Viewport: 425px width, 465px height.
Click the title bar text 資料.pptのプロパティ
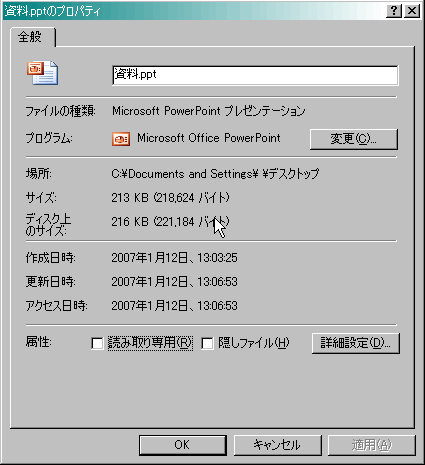tap(52, 11)
